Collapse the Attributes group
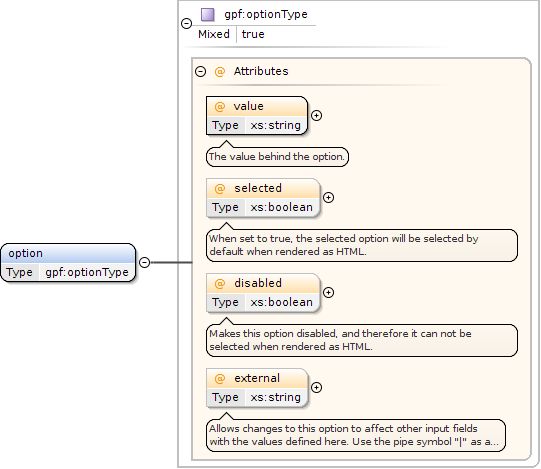This screenshot has width=541, height=469. click(200, 71)
